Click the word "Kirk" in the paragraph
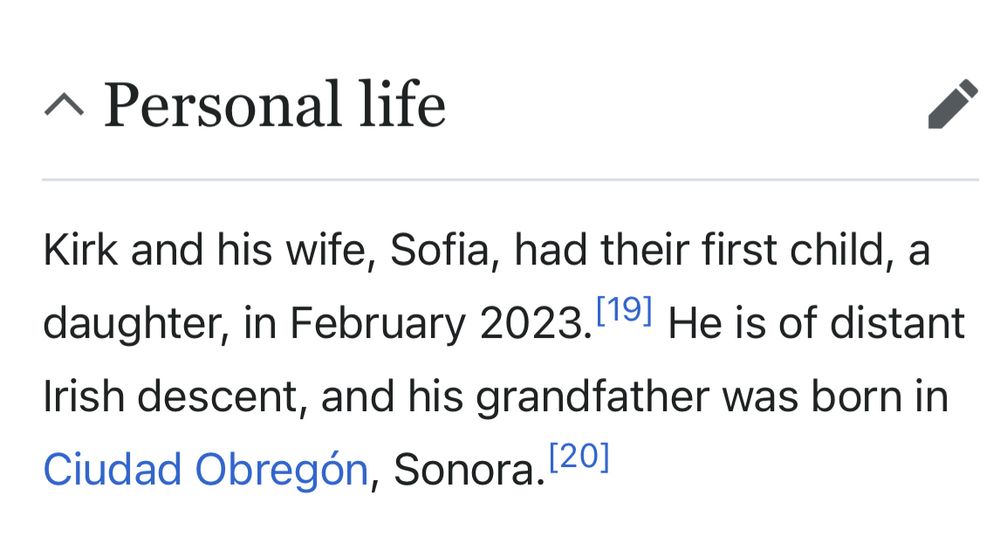Image resolution: width=1000 pixels, height=538 pixels. point(81,251)
